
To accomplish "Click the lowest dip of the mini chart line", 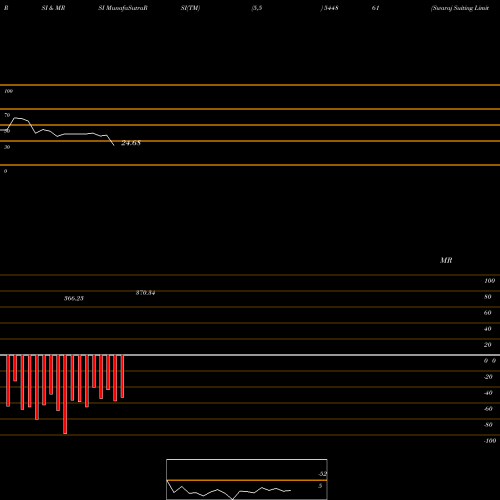I will (233, 499).
